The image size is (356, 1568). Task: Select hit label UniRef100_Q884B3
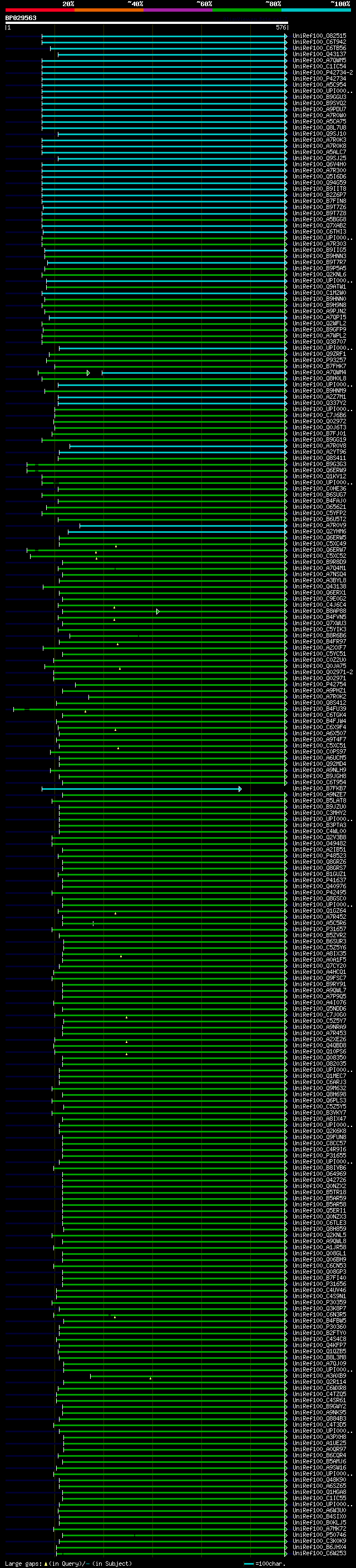click(319, 1419)
